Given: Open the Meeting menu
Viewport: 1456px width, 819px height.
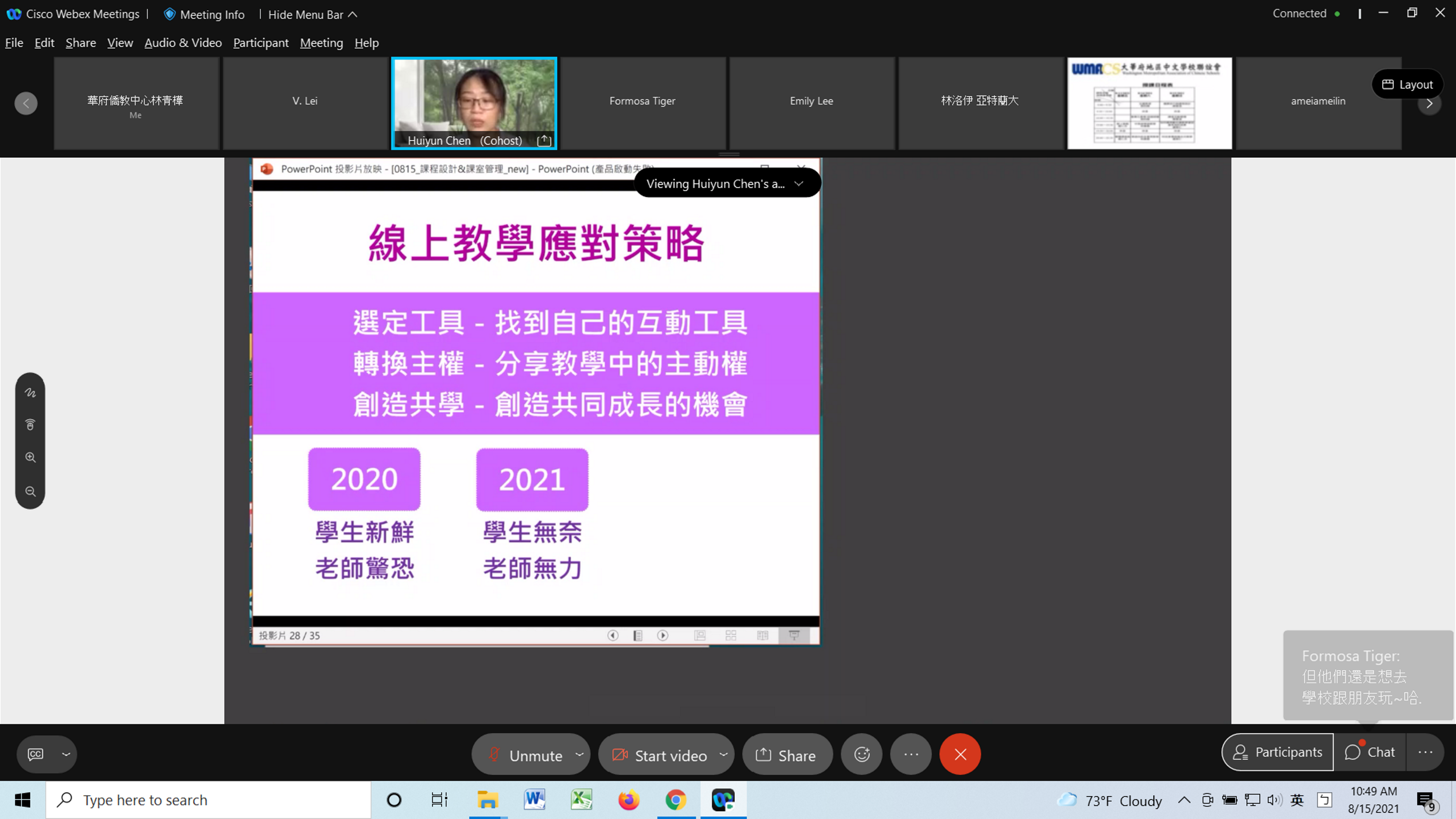Looking at the screenshot, I should click(x=321, y=42).
